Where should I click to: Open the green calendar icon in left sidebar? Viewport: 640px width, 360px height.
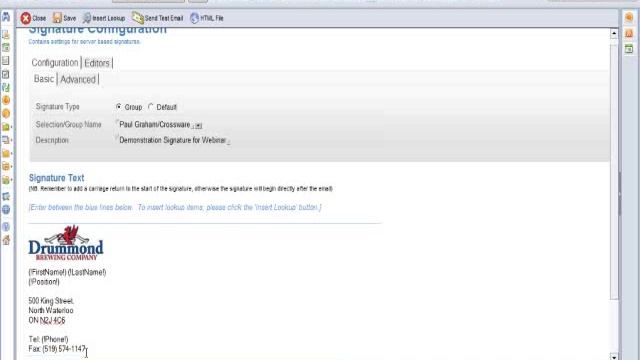[x=6, y=47]
